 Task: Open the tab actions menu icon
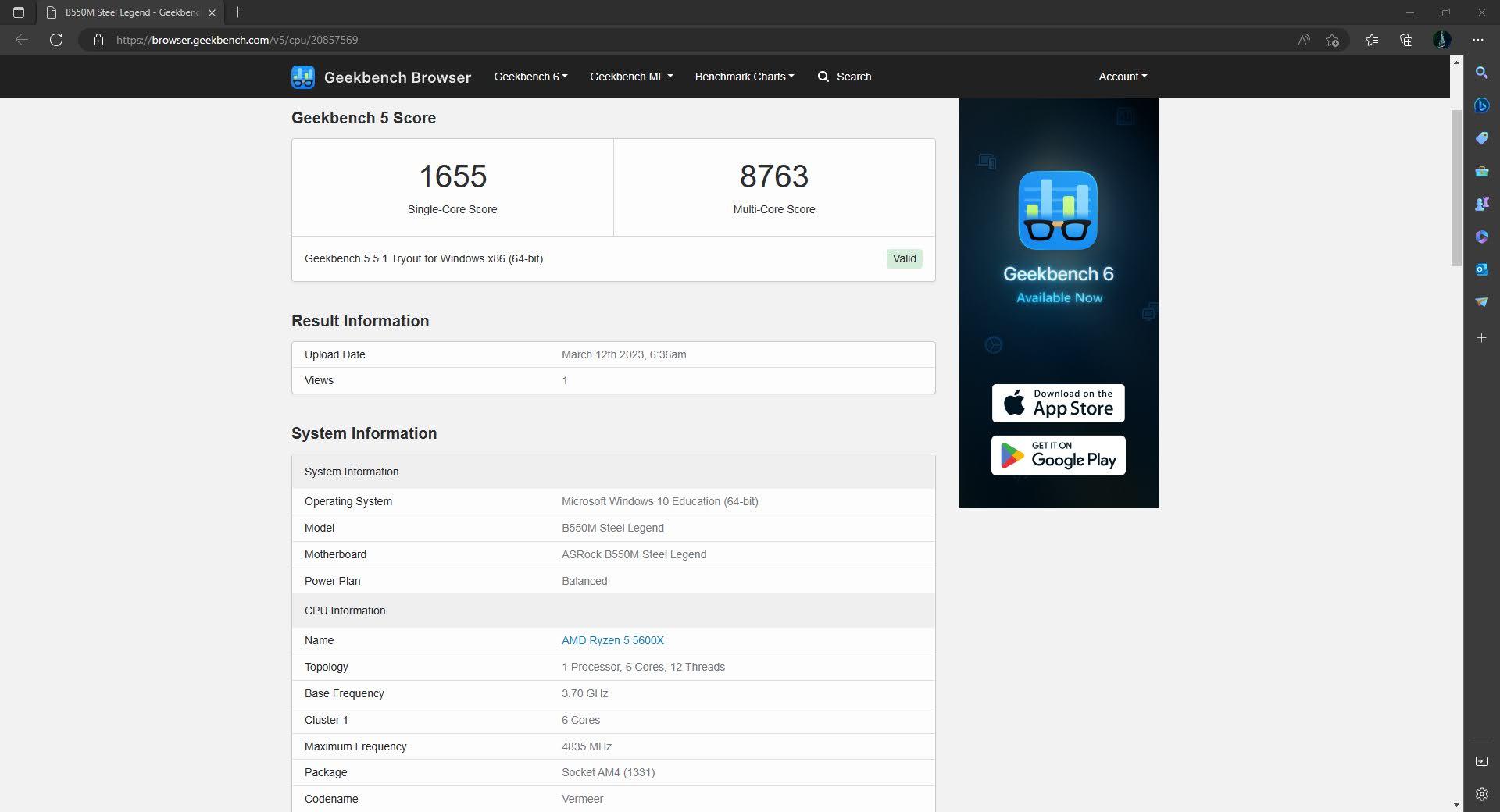pyautogui.click(x=19, y=12)
